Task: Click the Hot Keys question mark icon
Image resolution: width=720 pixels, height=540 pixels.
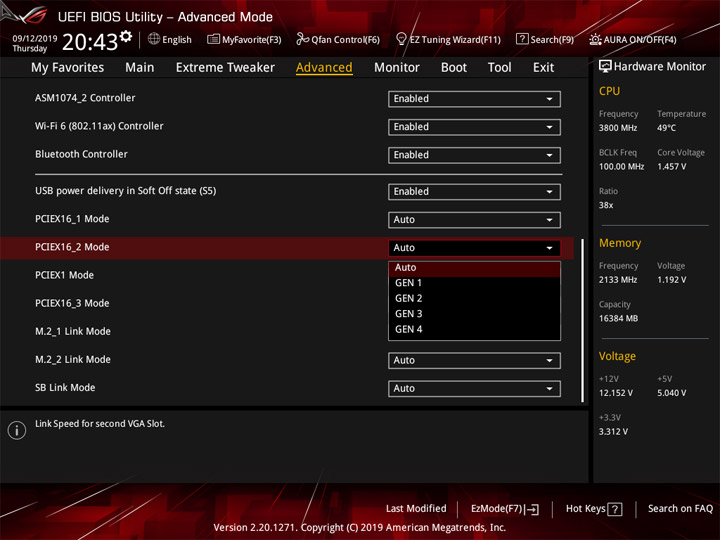Action: pyautogui.click(x=614, y=509)
